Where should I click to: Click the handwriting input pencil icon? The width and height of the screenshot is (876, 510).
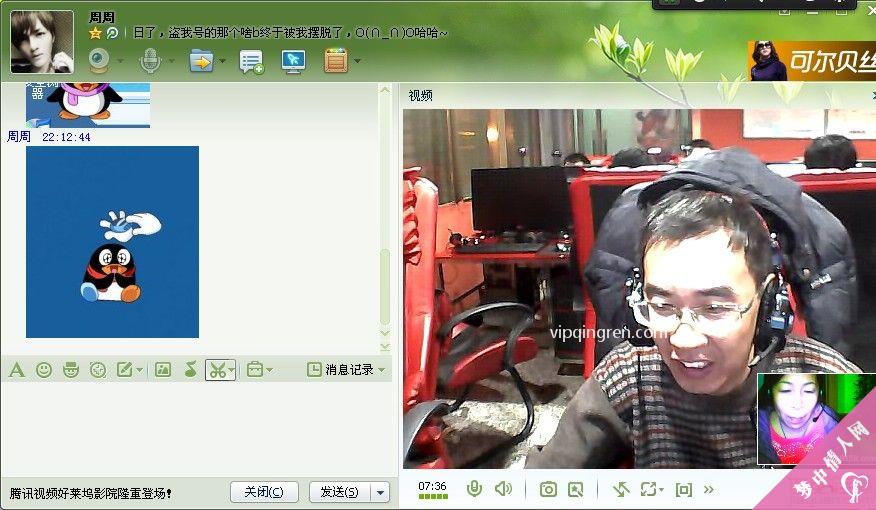tap(124, 369)
